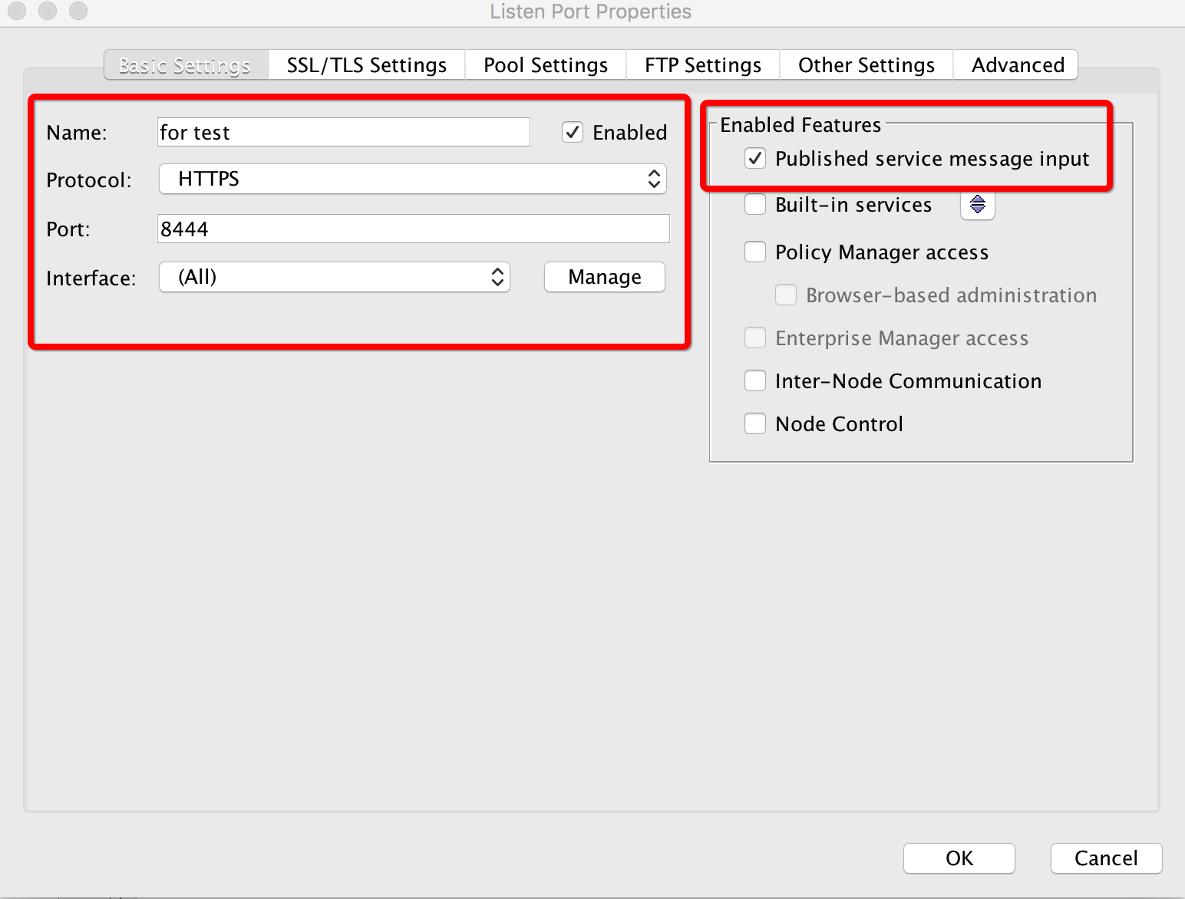The height and width of the screenshot is (899, 1185).
Task: Switch to the FTP Settings tab
Action: tap(702, 64)
